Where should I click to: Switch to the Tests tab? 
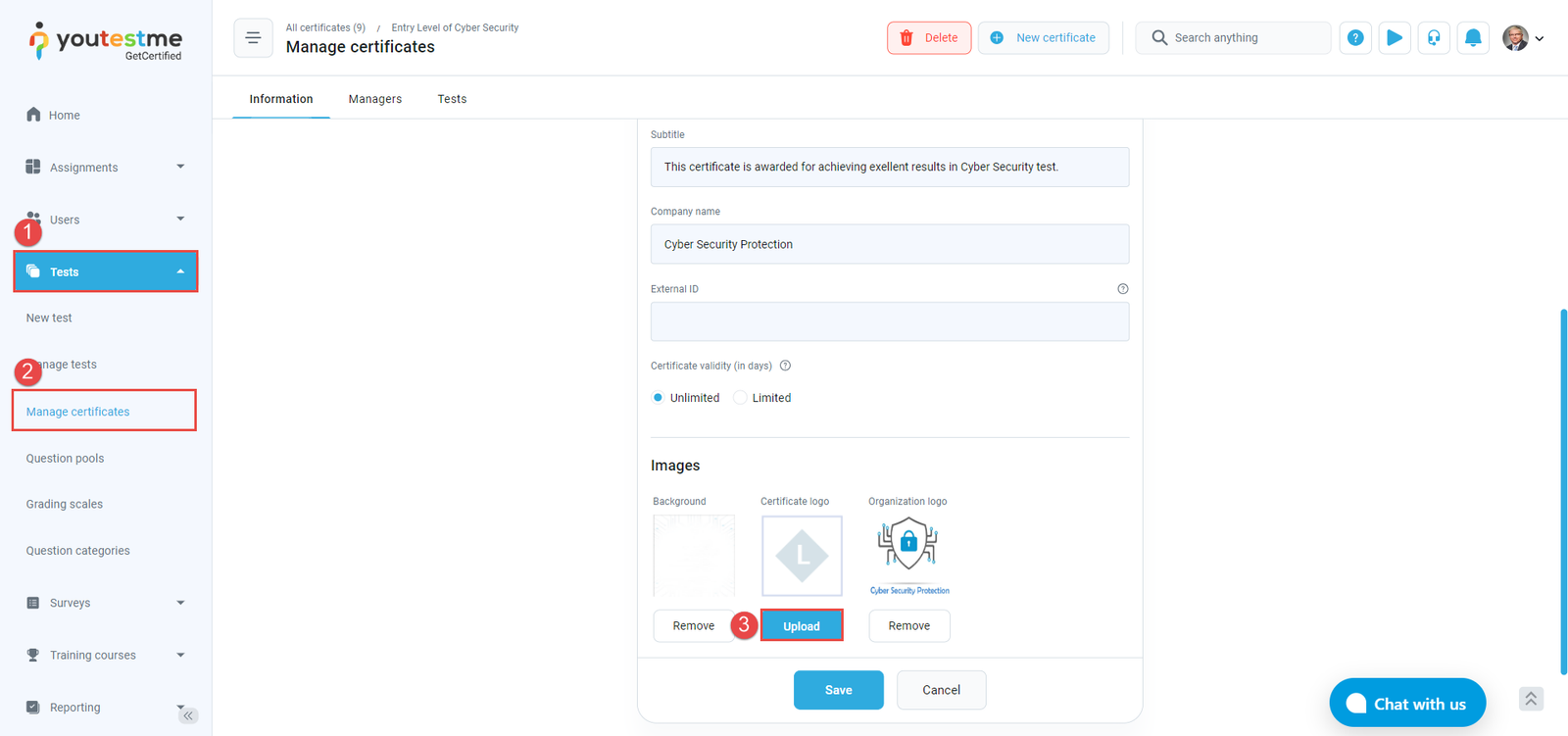pos(452,99)
